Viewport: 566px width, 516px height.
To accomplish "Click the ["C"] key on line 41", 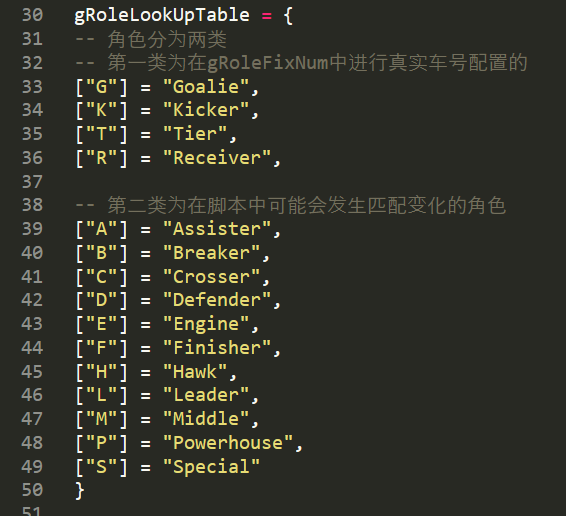I will [102, 277].
